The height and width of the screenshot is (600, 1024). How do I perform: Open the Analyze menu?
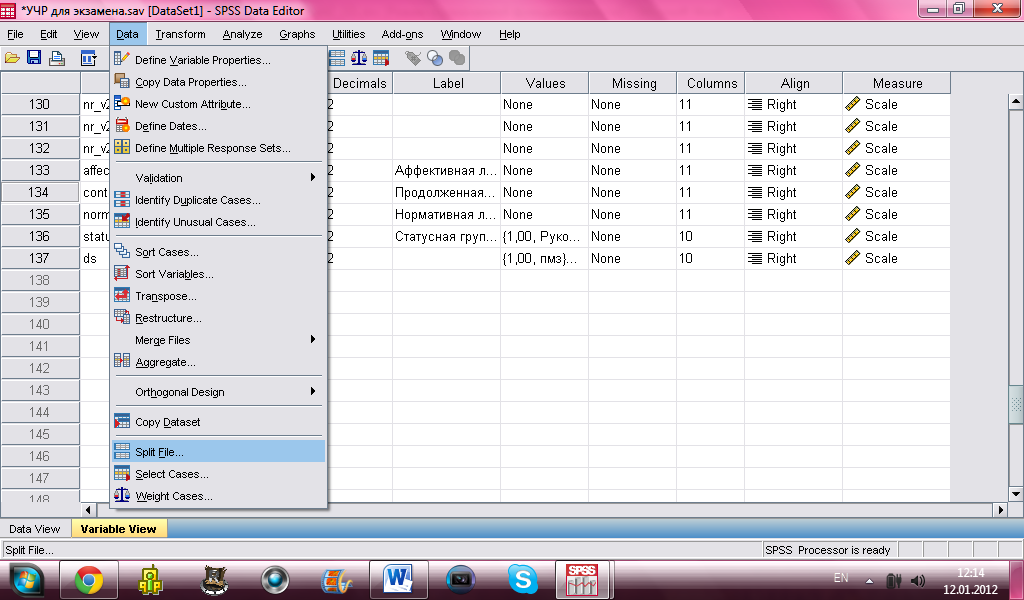[242, 34]
